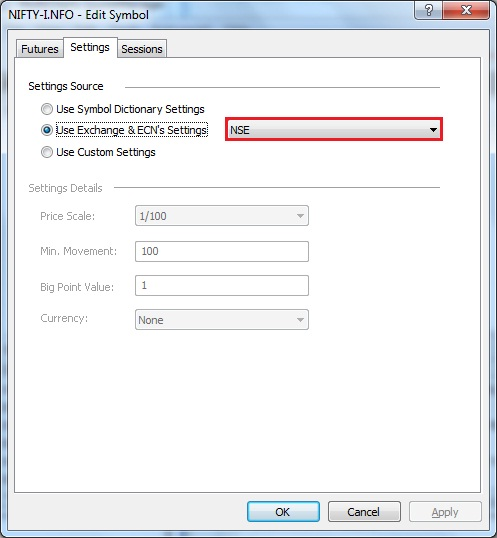
Task: Expand the Currency None dropdown
Action: tap(222, 320)
